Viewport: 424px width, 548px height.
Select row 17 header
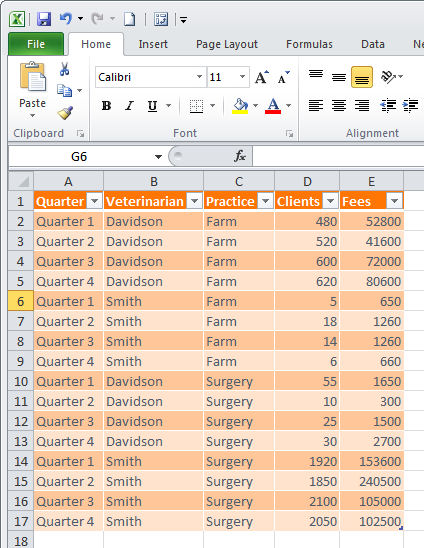(21, 521)
